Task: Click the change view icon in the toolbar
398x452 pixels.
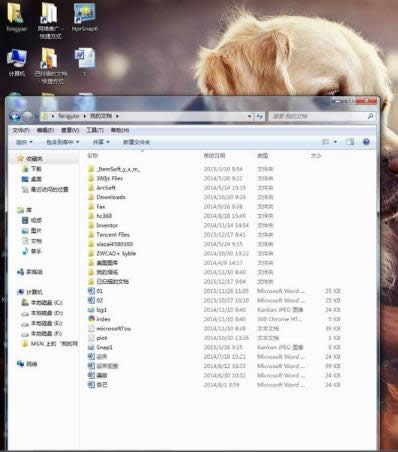Action: point(326,142)
